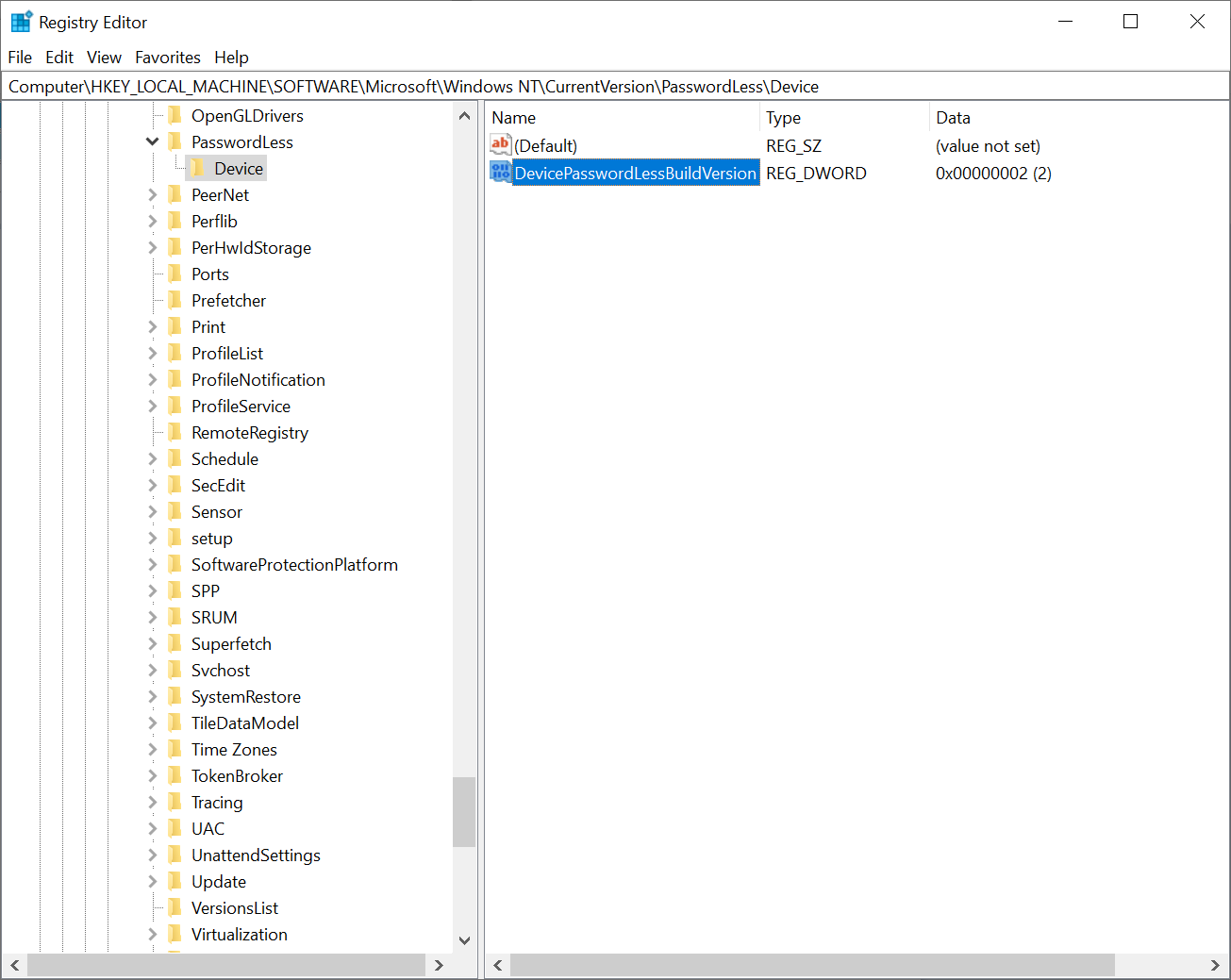1231x980 pixels.
Task: Click the REG_DWORD type cell
Action: (x=816, y=174)
